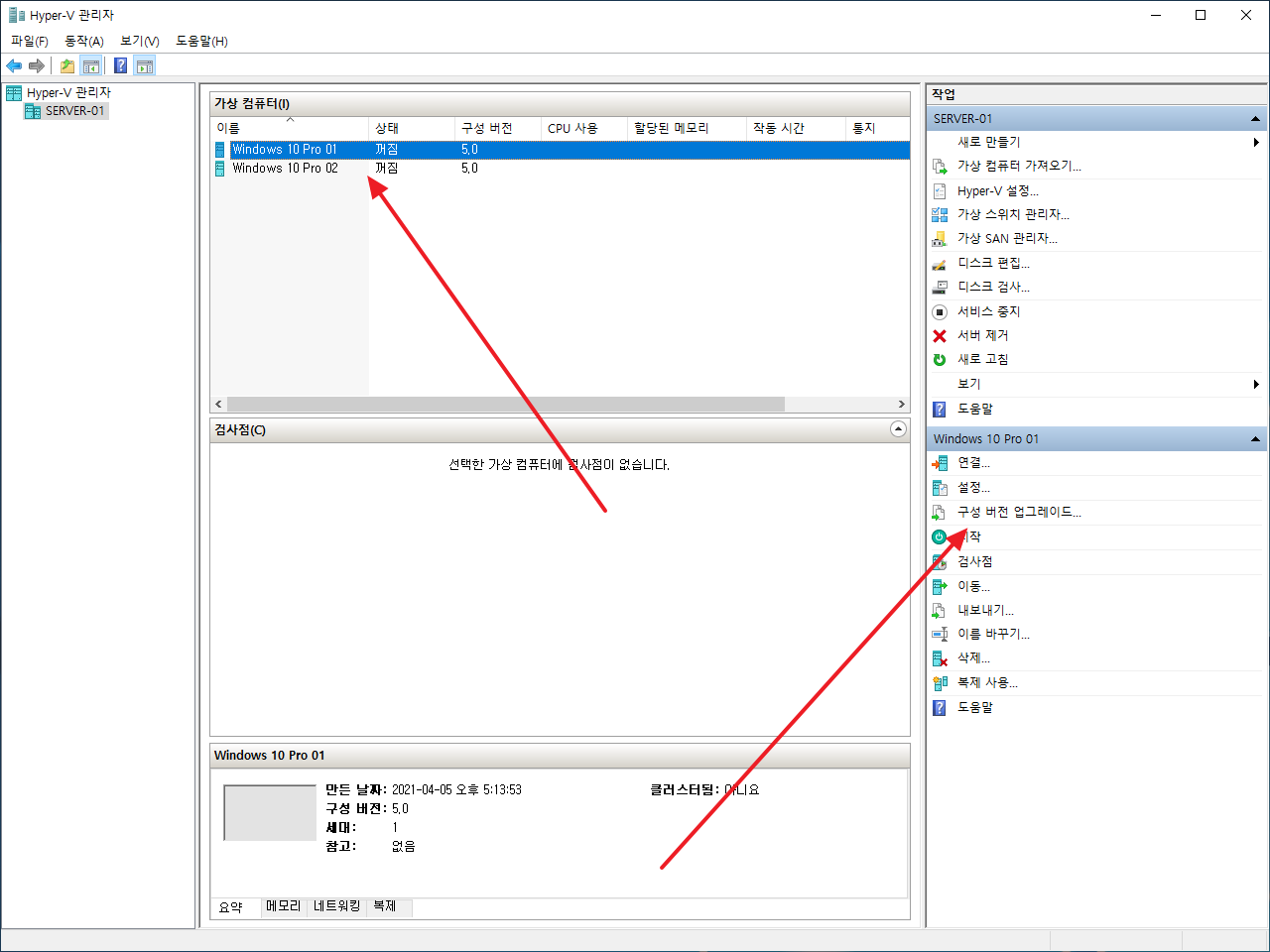1270x952 pixels.
Task: Click the Forward arrow toolbar icon
Action: [x=37, y=65]
